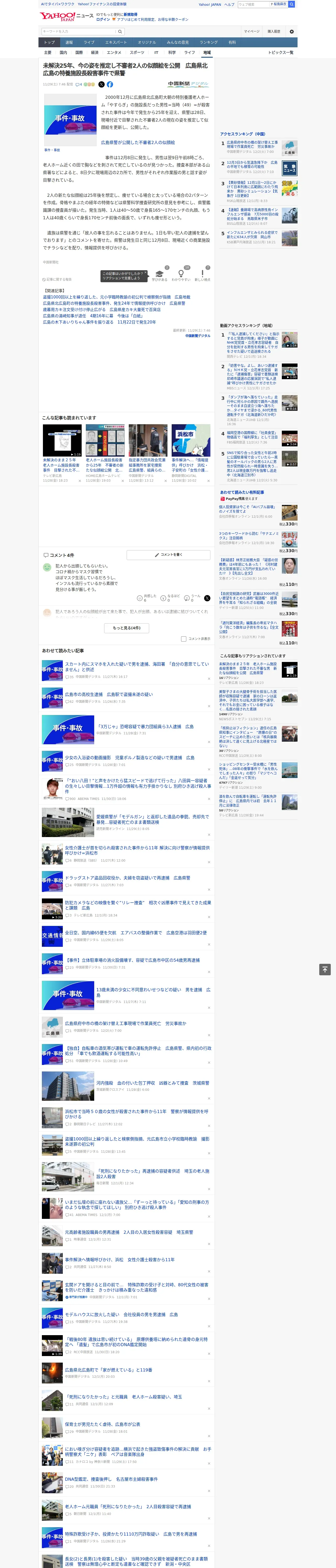Share article on Facebook
Viewport: 336px width, 1568px height.
tap(110, 85)
